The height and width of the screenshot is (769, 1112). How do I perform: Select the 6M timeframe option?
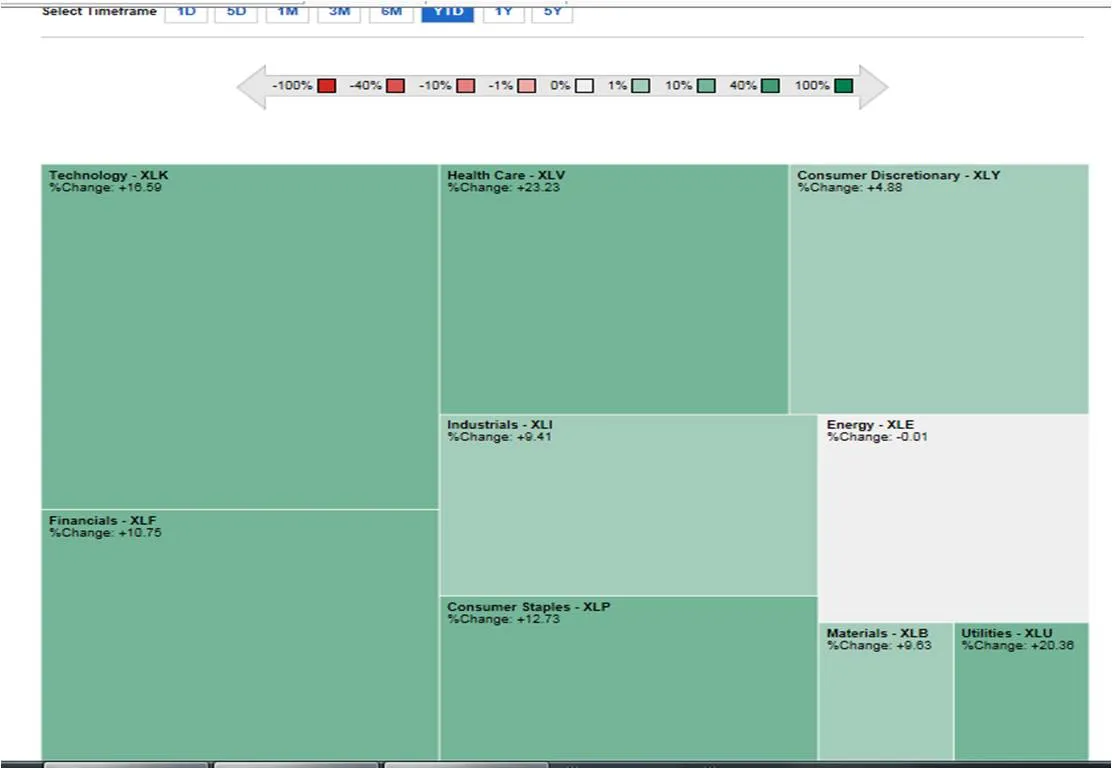coord(391,12)
